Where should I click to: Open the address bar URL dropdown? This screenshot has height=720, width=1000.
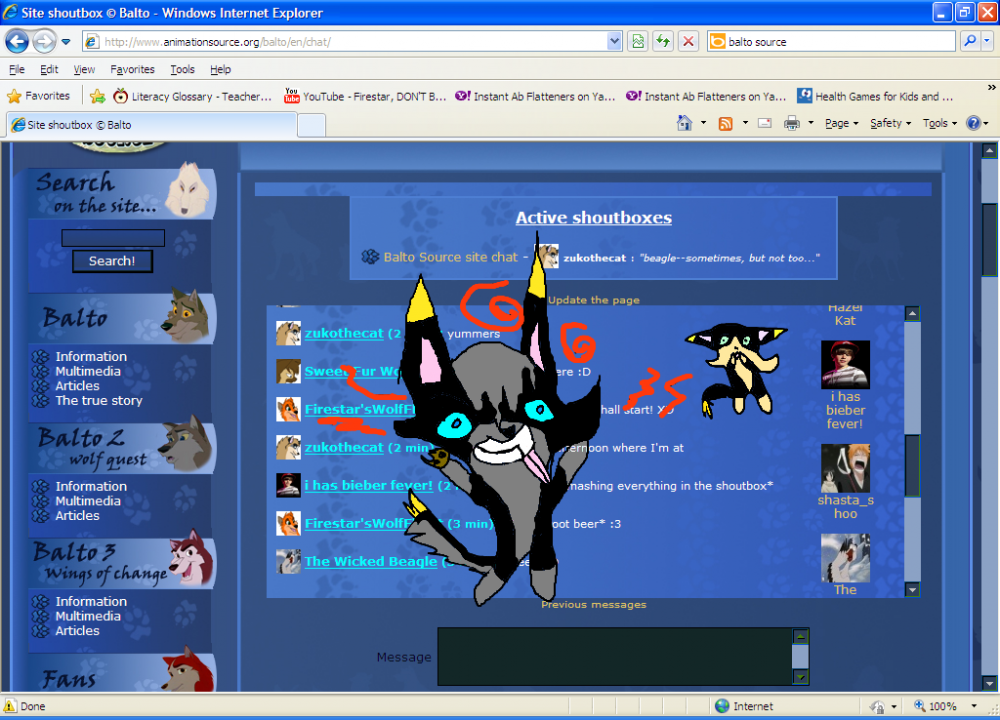tap(614, 42)
